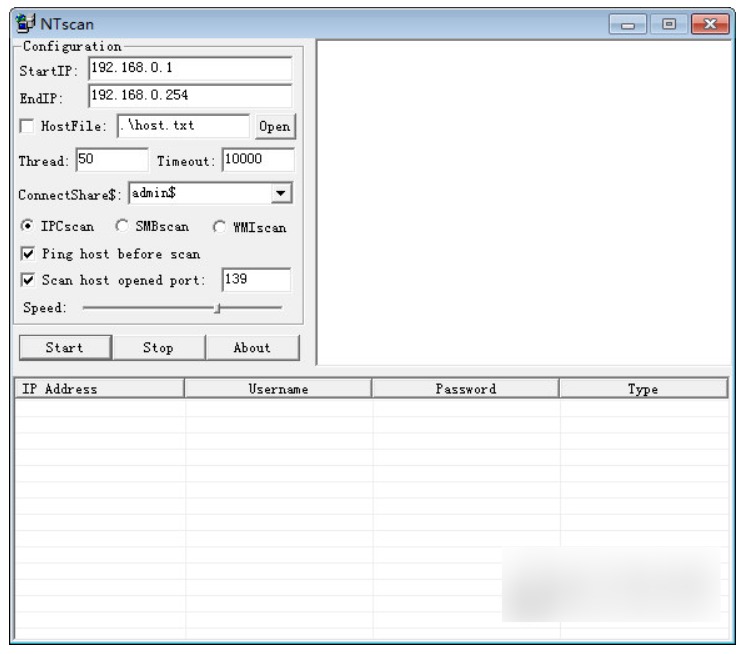Image resolution: width=749 pixels, height=654 pixels.
Task: Minimize the NTscan window
Action: (x=628, y=24)
